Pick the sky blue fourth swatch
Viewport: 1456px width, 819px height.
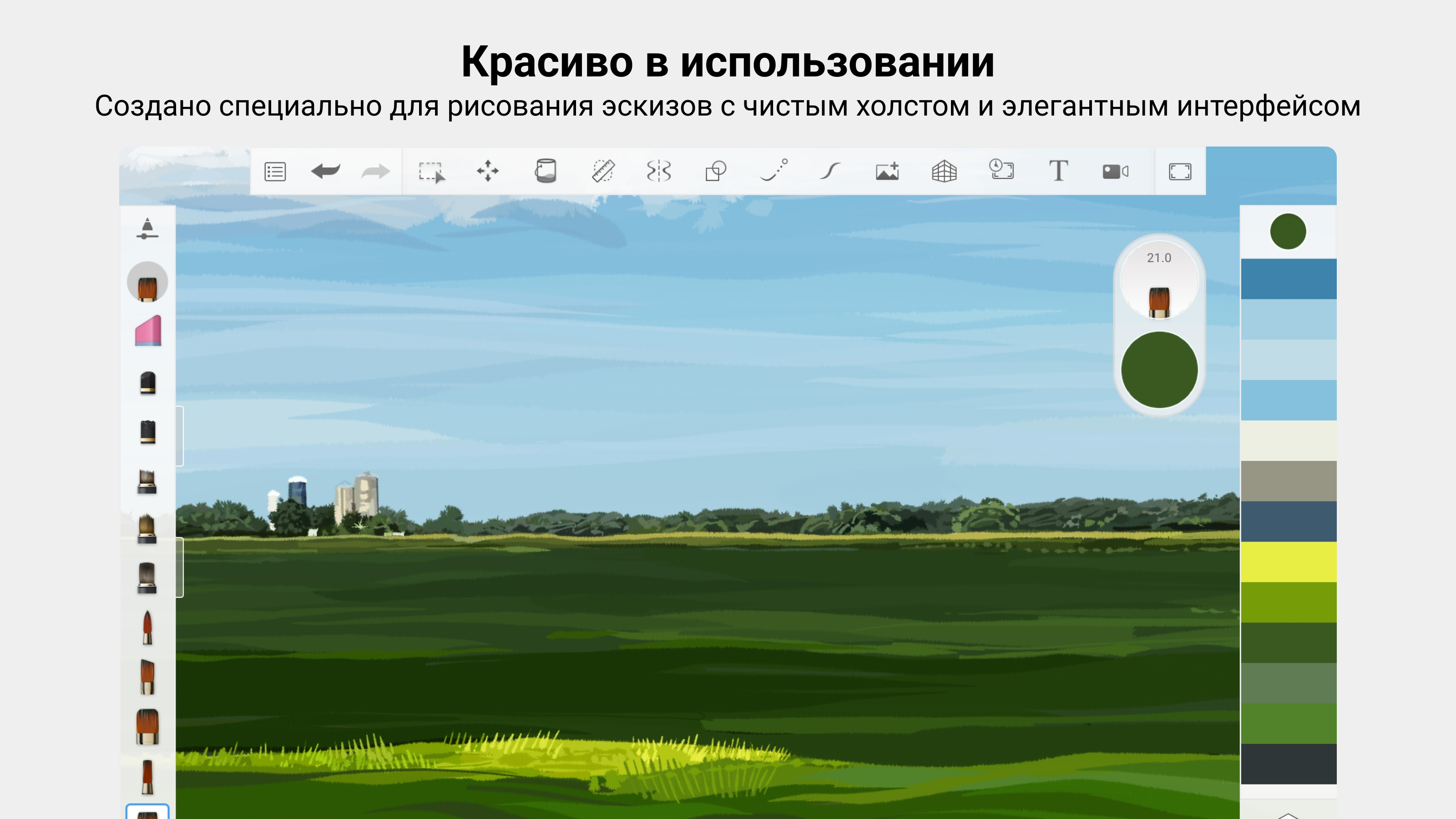pos(1288,400)
